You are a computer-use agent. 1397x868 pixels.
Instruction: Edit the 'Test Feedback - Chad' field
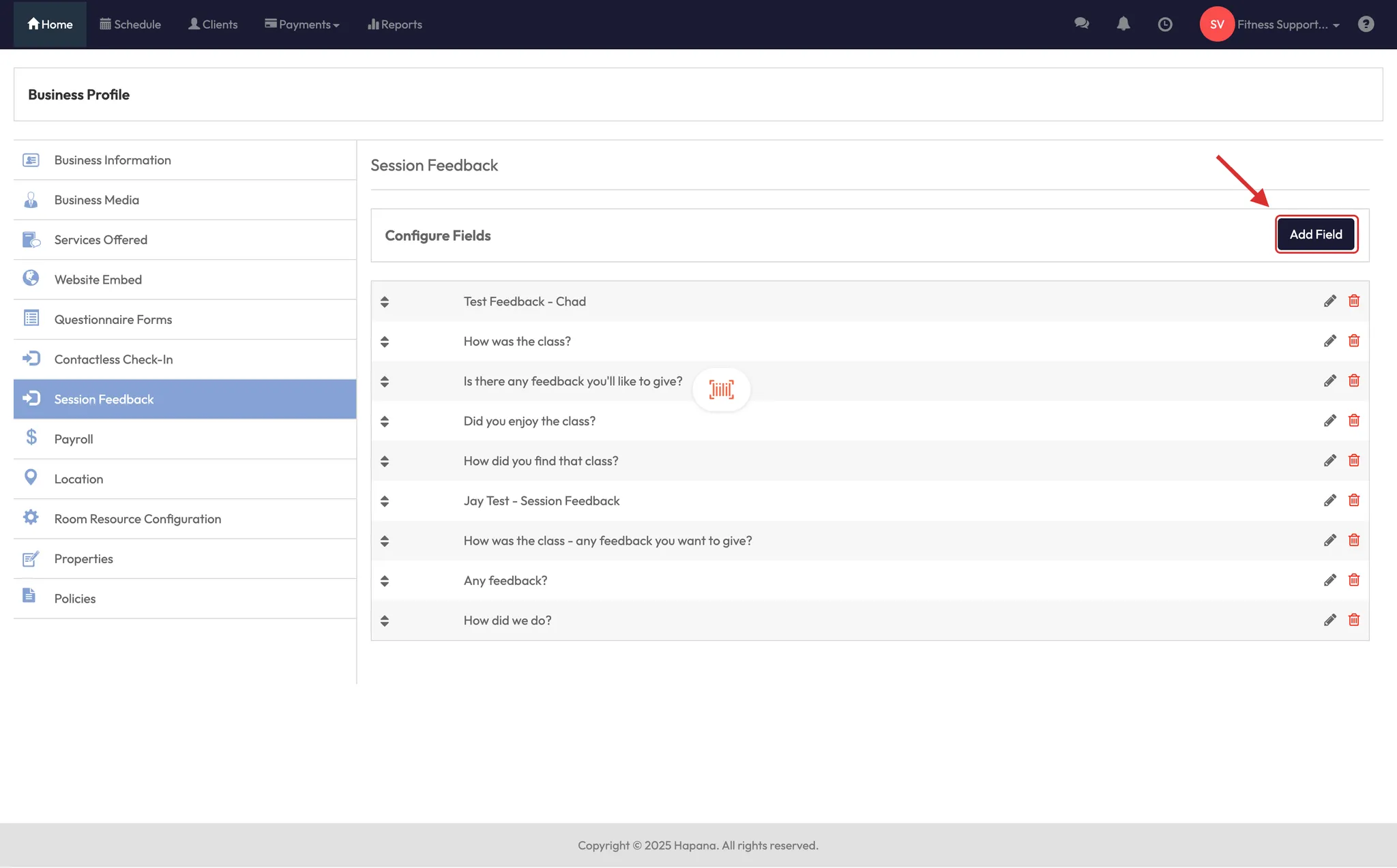click(1329, 301)
